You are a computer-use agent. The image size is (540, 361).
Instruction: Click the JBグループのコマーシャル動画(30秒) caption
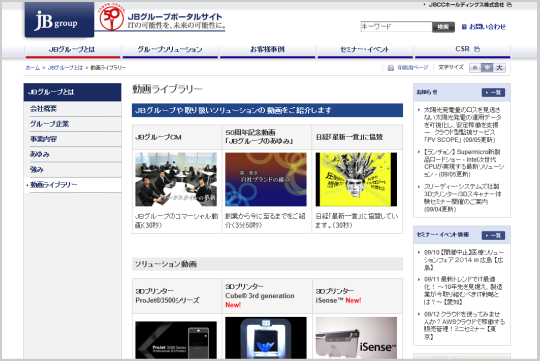coord(176,220)
